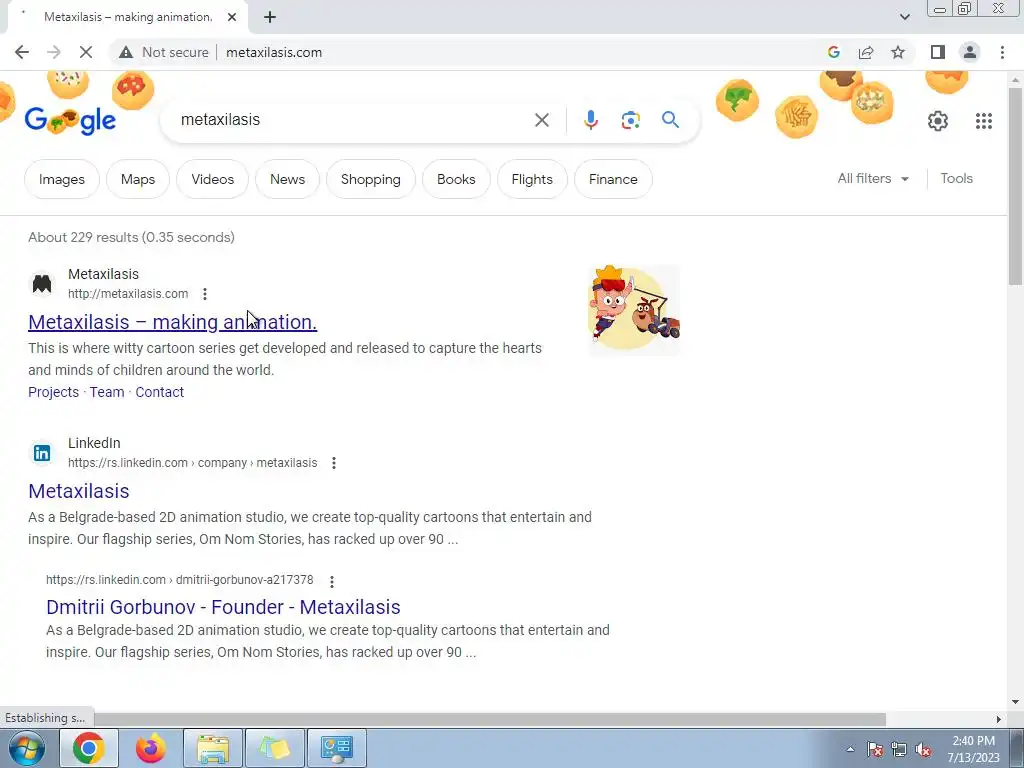
Task: Open the Metaxilasis – making animation link
Action: point(172,322)
